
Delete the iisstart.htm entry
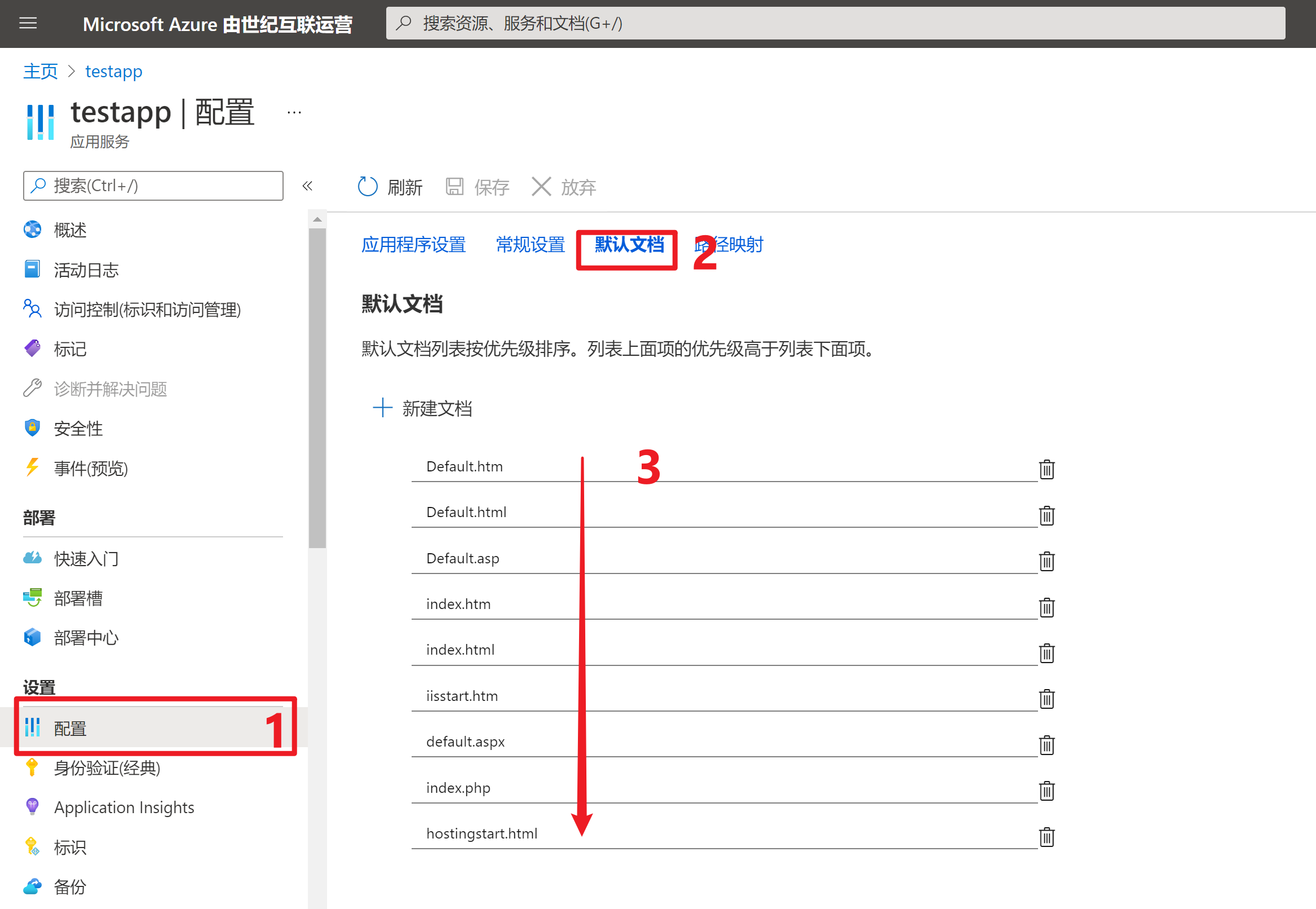tap(1046, 699)
